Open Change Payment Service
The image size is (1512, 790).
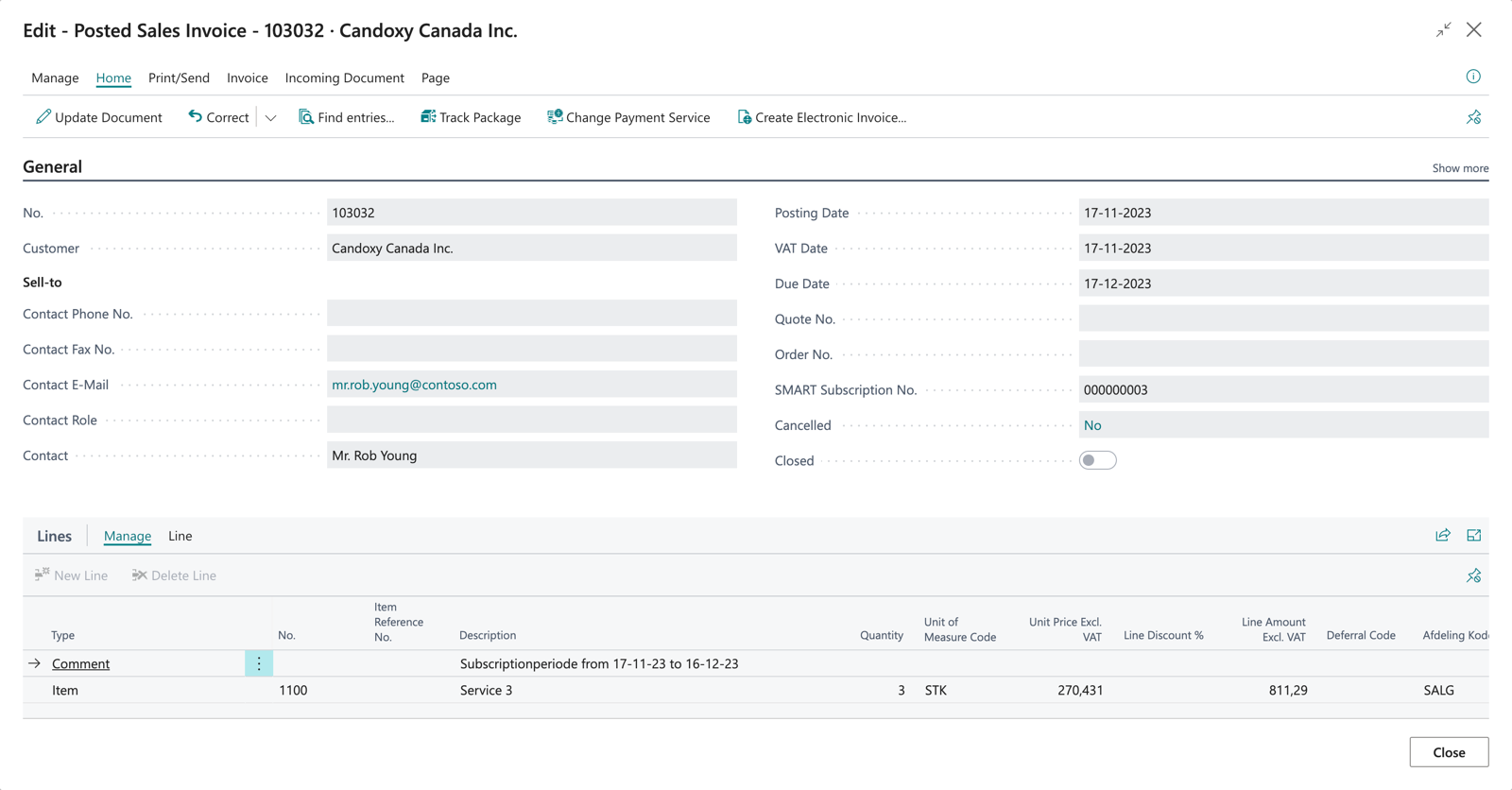point(628,117)
